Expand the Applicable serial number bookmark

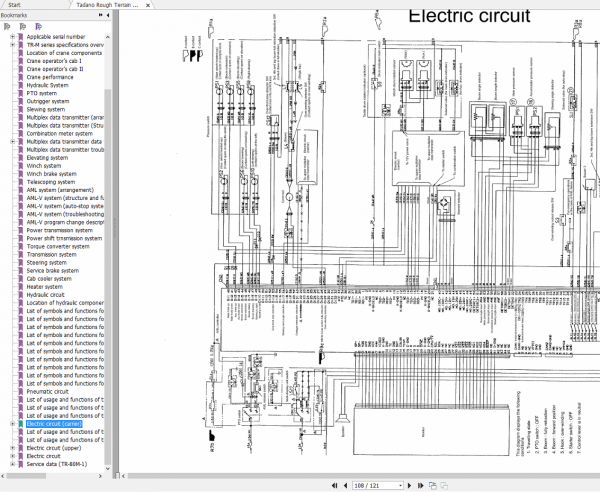click(x=12, y=37)
